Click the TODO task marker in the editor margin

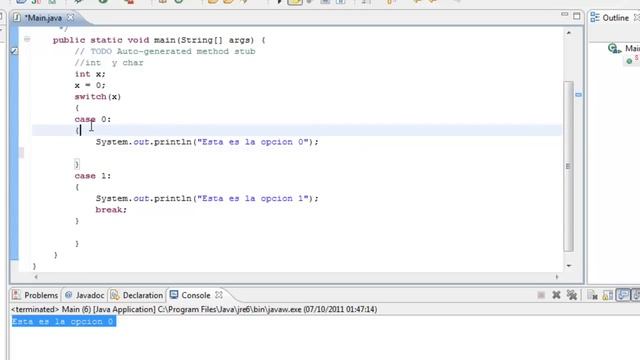click(14, 51)
